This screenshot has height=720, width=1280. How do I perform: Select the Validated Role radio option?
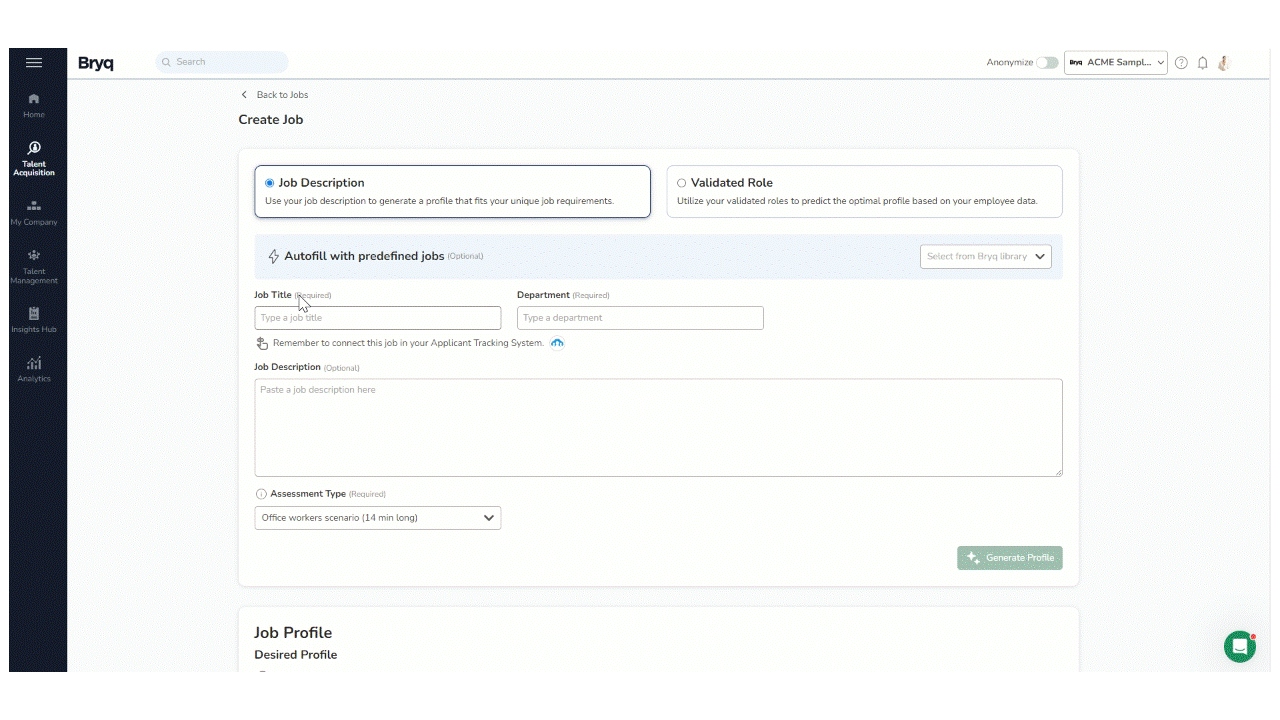tap(682, 183)
